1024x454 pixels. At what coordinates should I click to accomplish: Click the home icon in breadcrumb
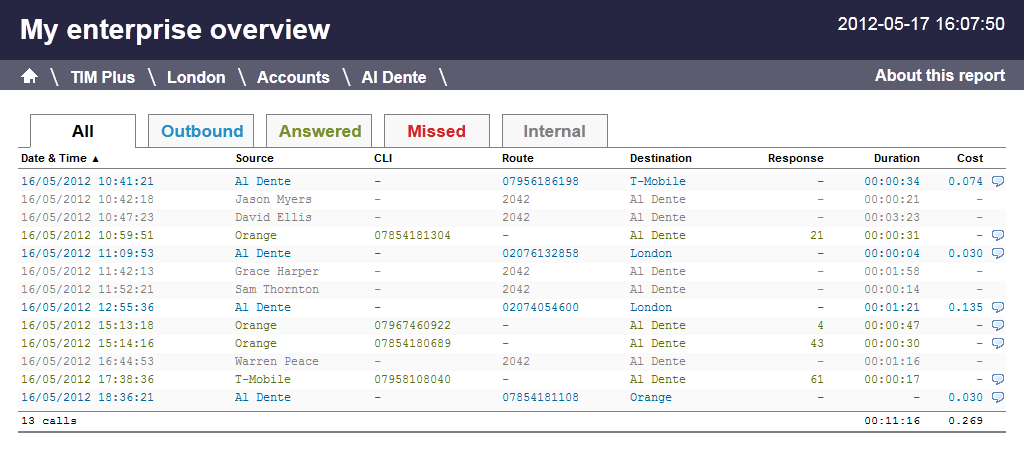pos(29,77)
